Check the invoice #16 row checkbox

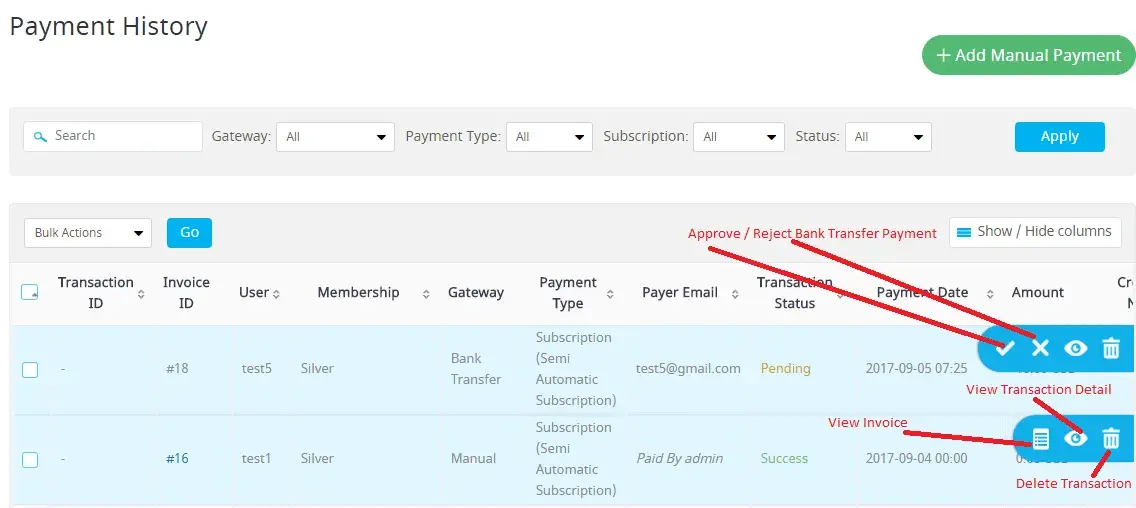[x=30, y=459]
